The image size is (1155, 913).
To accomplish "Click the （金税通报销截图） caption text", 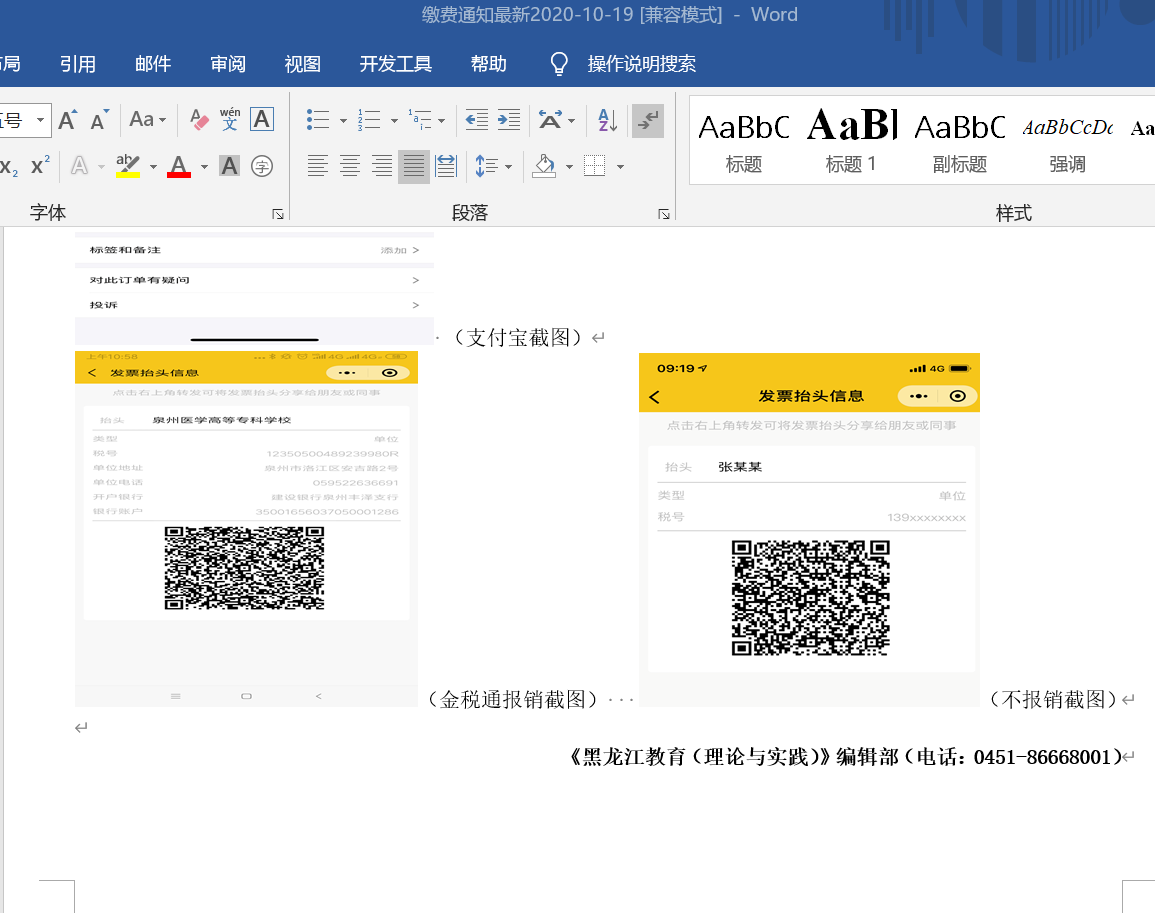I will pos(513,699).
